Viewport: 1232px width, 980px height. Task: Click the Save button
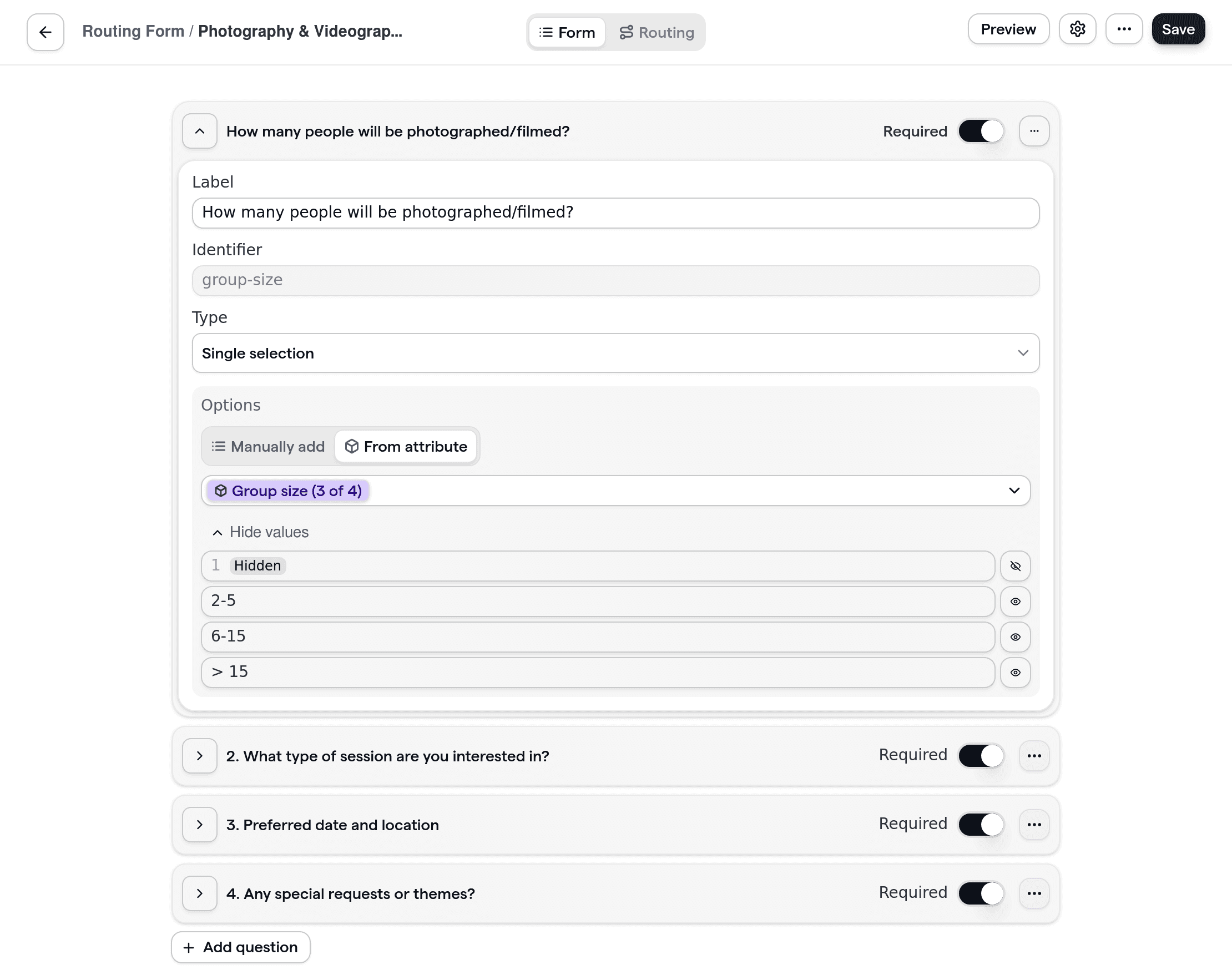[x=1178, y=29]
